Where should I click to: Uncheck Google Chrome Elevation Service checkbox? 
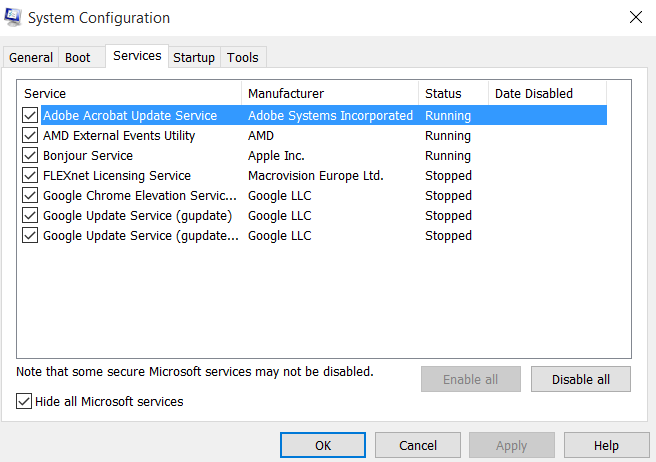[x=30, y=196]
